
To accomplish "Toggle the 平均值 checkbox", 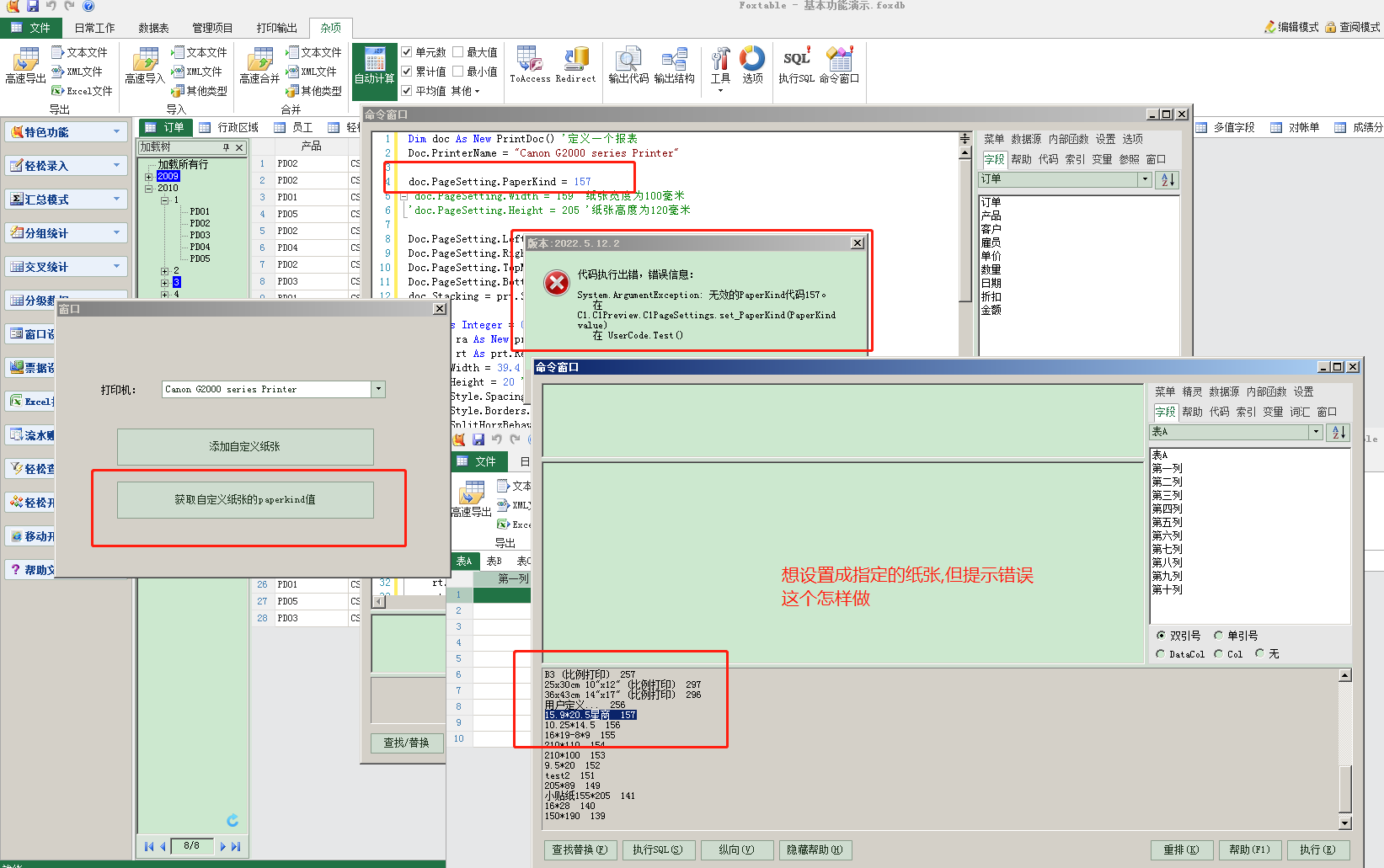I will 407,91.
